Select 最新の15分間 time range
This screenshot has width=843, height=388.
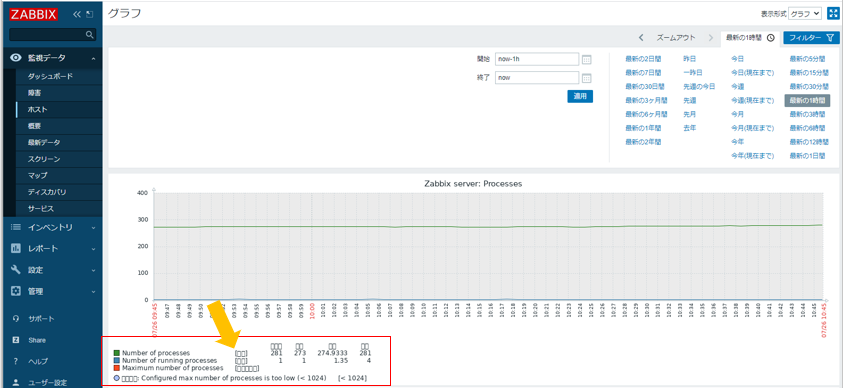(x=809, y=72)
